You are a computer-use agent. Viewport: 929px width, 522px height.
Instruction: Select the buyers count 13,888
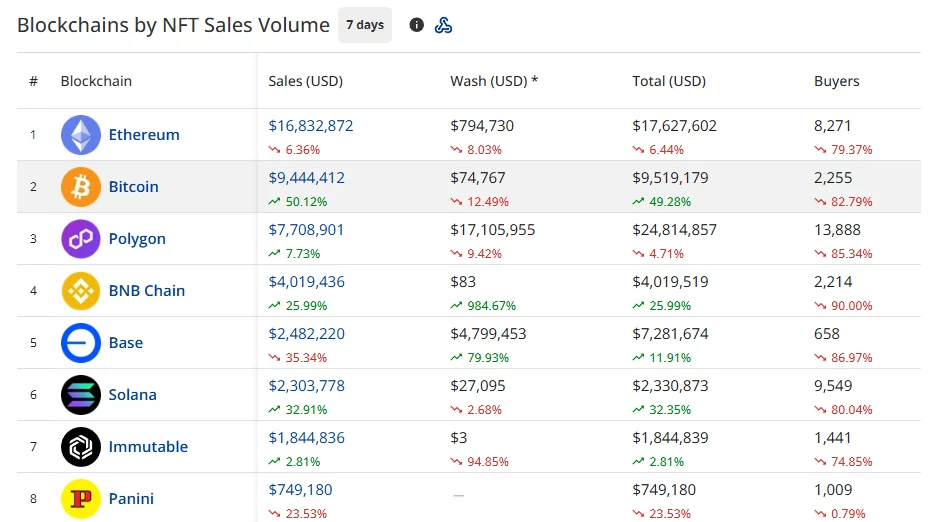coord(837,230)
